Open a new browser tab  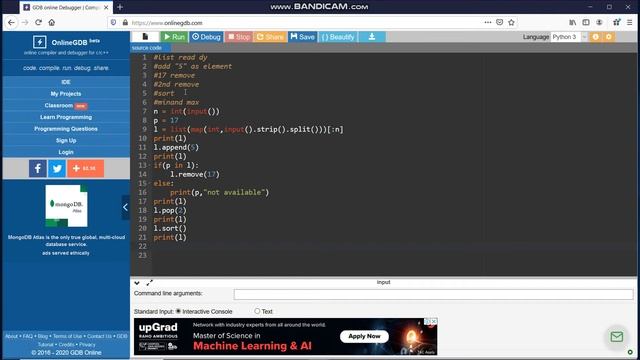point(120,7)
